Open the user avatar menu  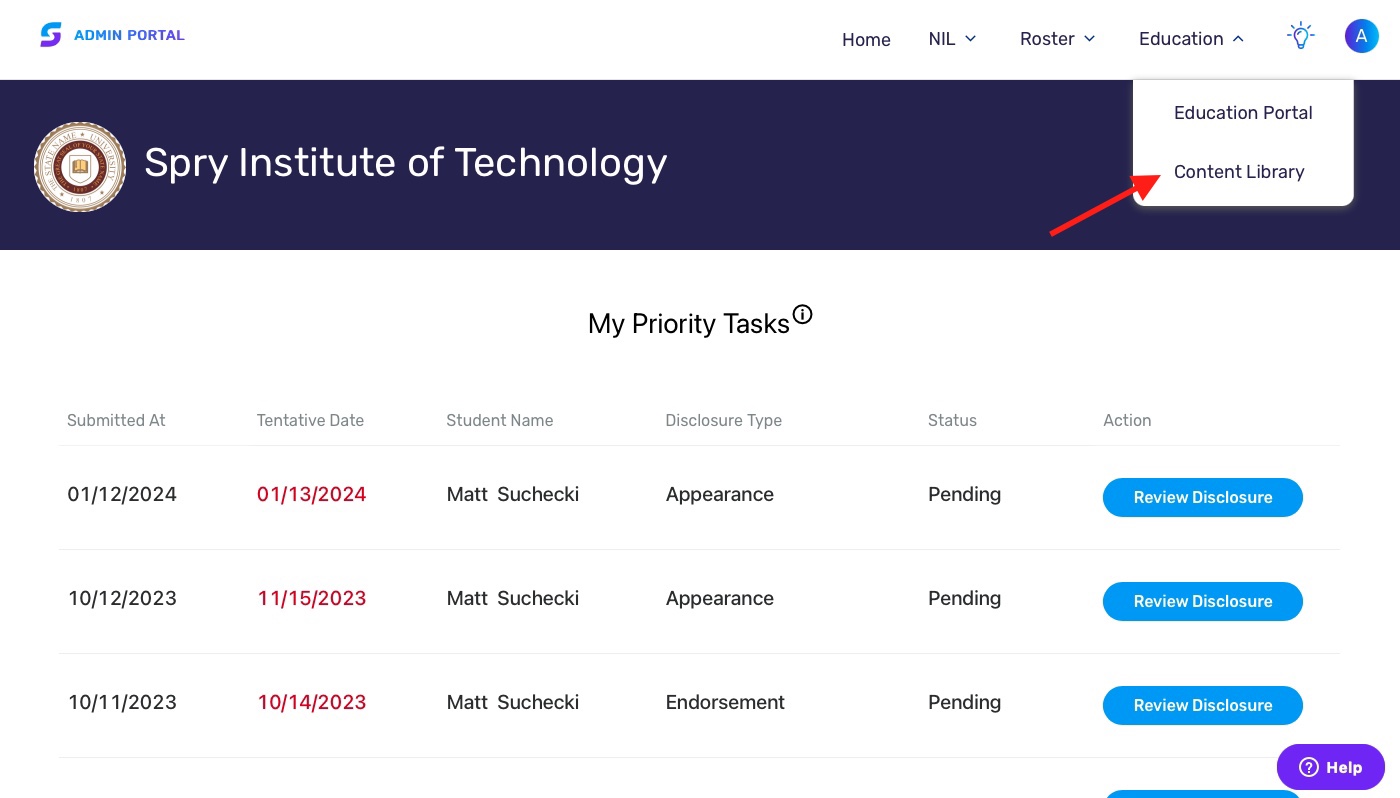tap(1361, 37)
